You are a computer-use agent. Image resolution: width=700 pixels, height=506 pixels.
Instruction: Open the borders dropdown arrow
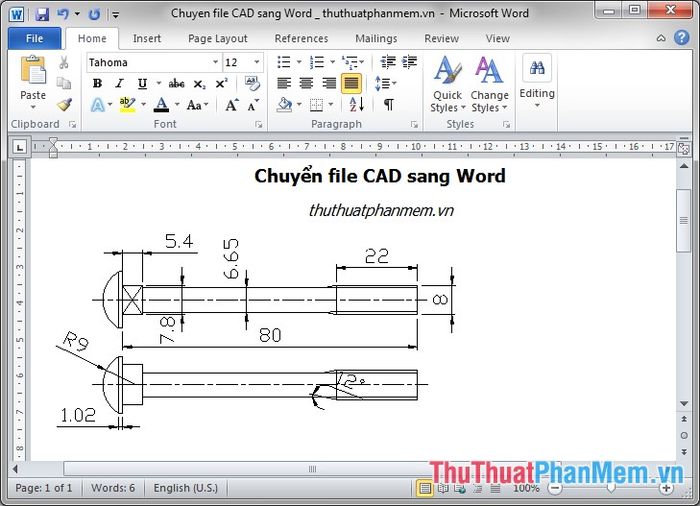point(331,105)
